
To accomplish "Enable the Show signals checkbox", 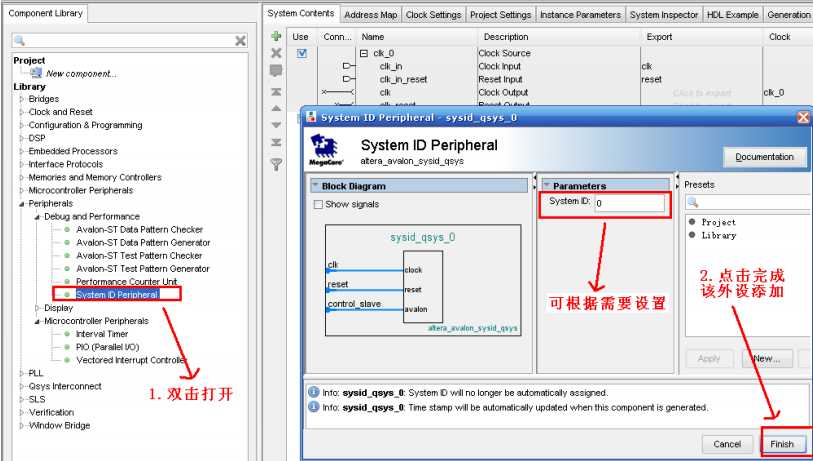I will [318, 204].
